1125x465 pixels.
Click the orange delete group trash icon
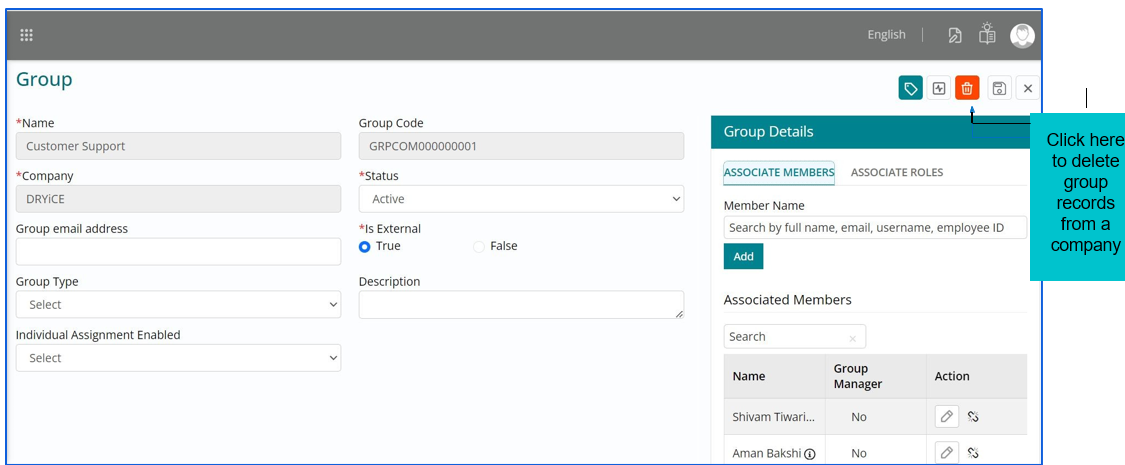coord(967,88)
